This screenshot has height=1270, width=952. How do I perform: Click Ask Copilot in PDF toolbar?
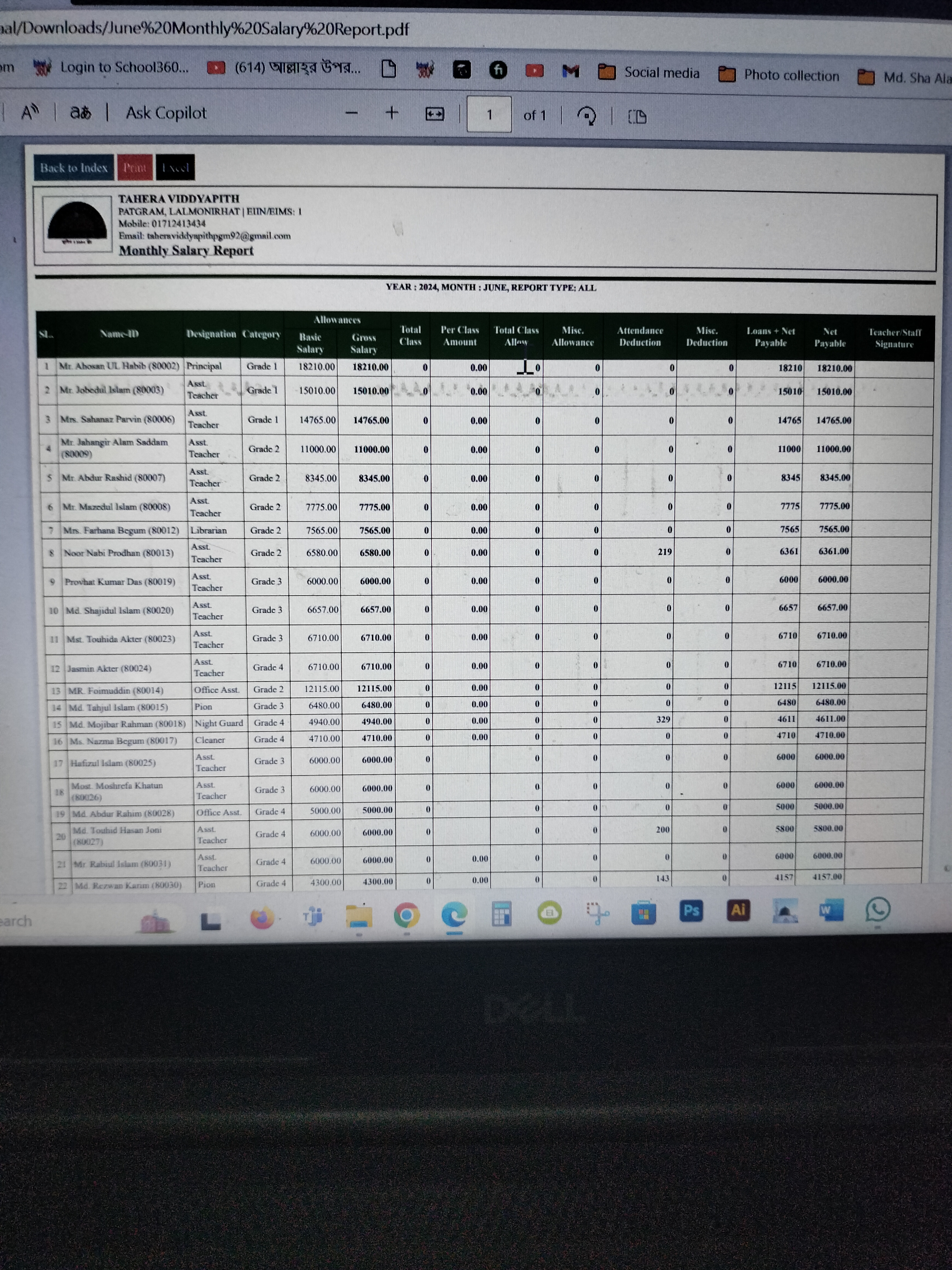coord(166,113)
